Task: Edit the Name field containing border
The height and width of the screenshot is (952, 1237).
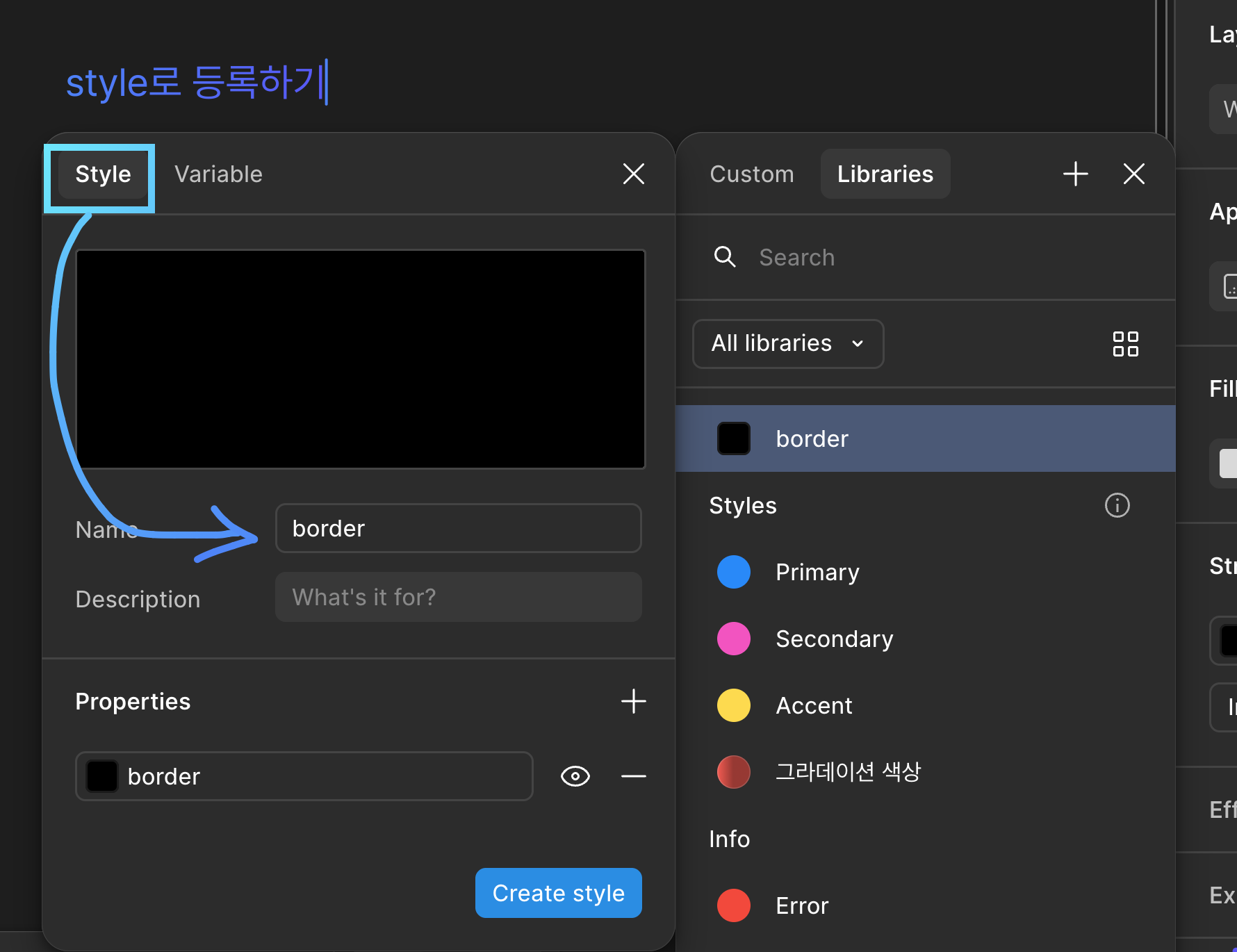Action: [x=458, y=528]
